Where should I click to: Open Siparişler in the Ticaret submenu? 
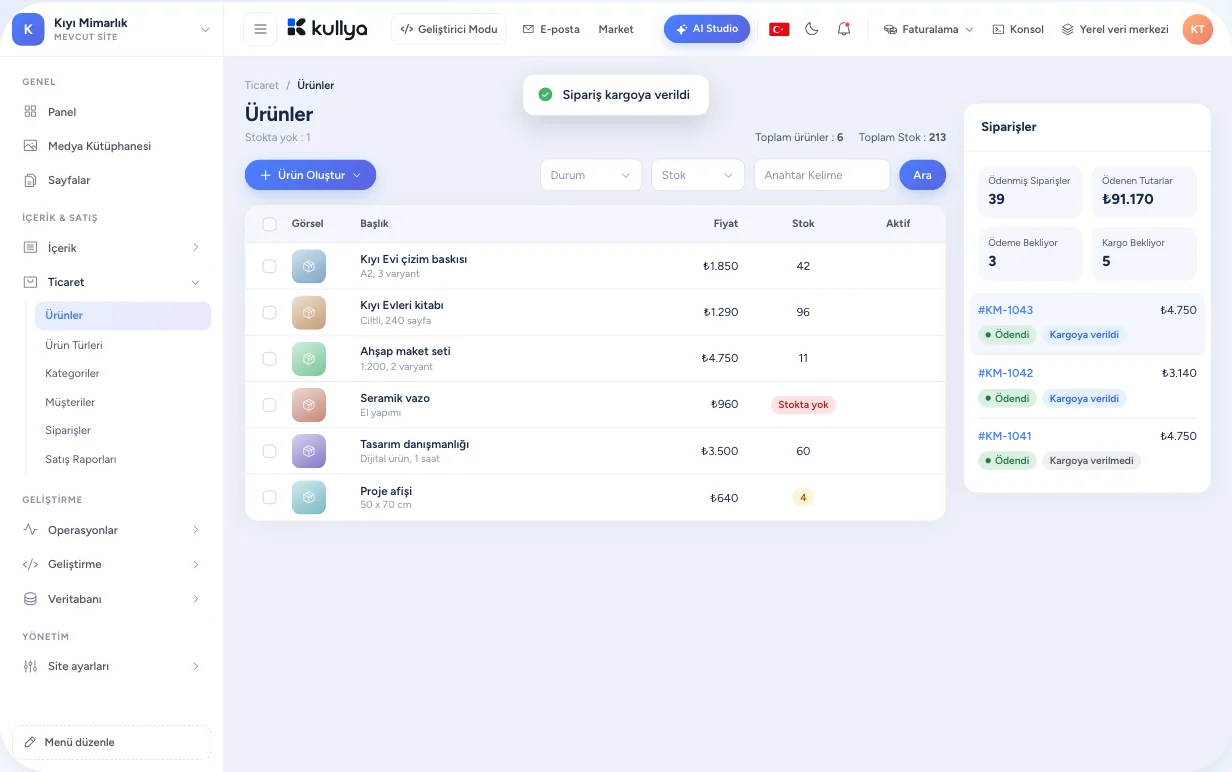(x=68, y=430)
